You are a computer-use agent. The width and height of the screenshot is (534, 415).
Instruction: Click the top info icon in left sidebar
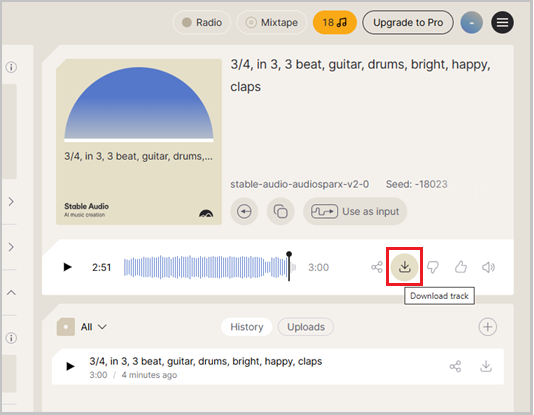tap(11, 67)
